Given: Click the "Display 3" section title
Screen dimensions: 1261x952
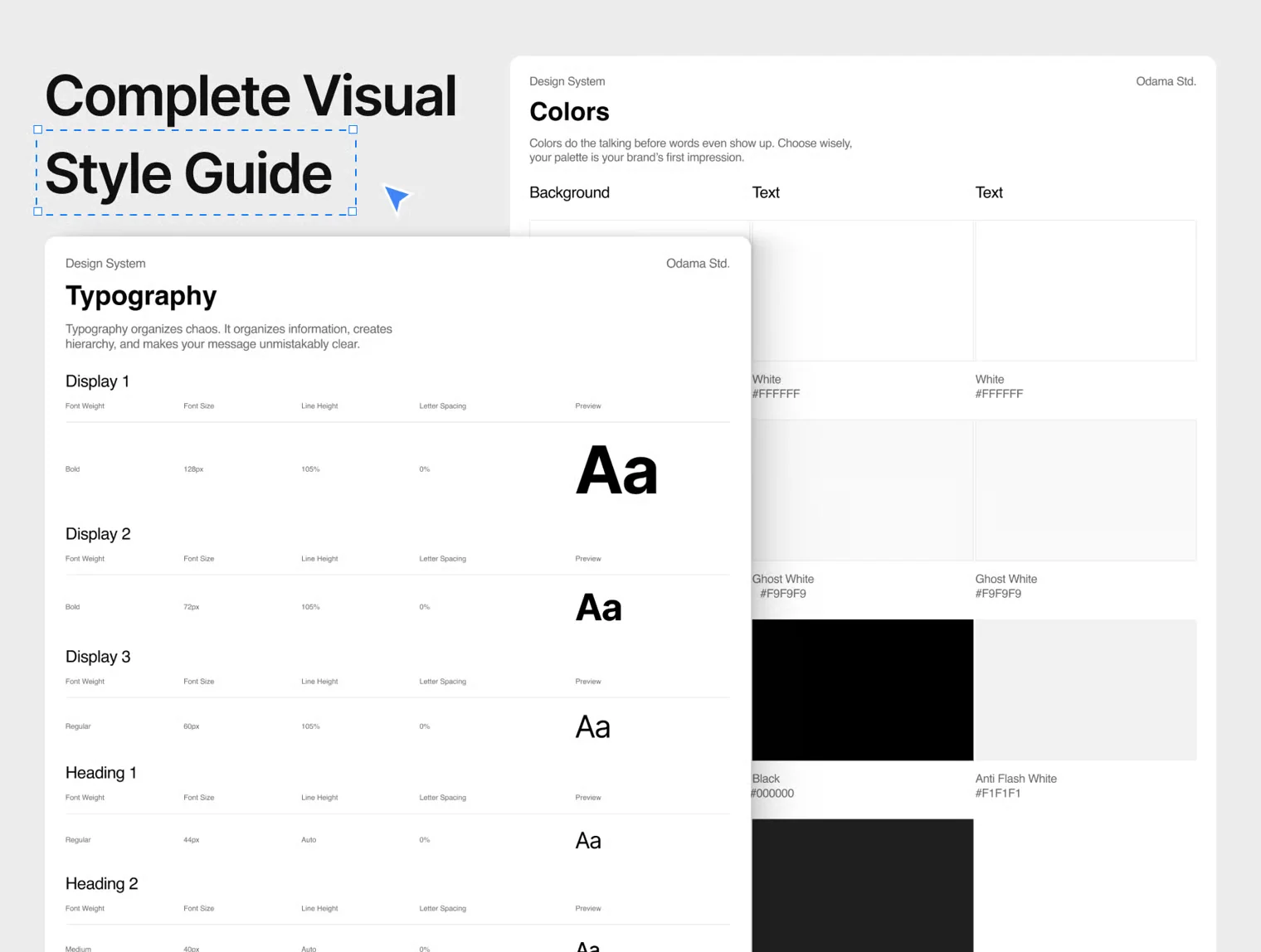Looking at the screenshot, I should [98, 657].
